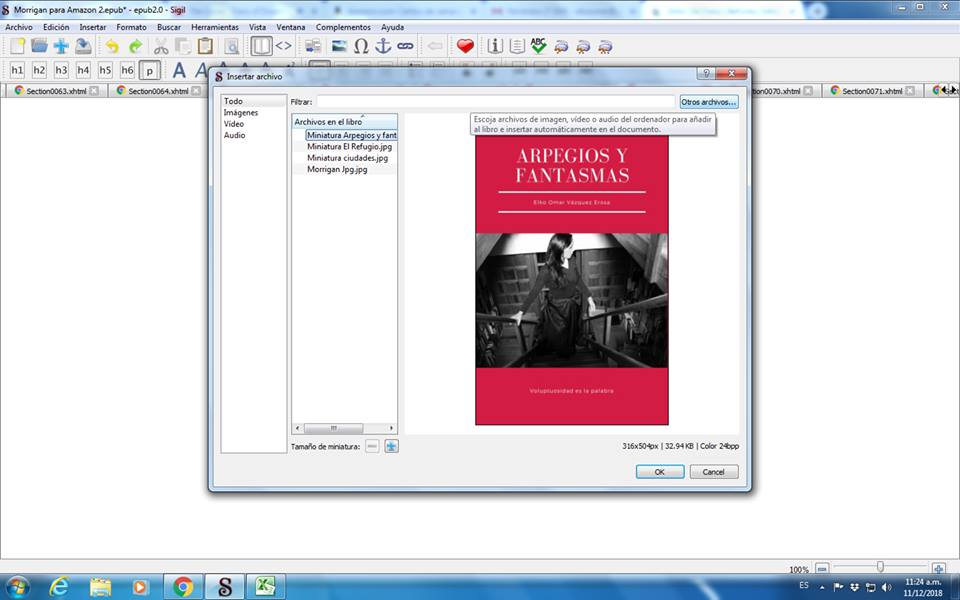
Task: Decrease thumbnail size with minus button
Action: click(x=372, y=446)
